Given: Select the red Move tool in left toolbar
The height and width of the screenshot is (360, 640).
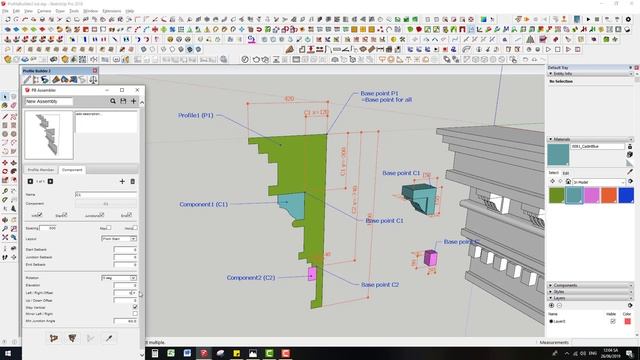Looking at the screenshot, I should [x=5, y=163].
